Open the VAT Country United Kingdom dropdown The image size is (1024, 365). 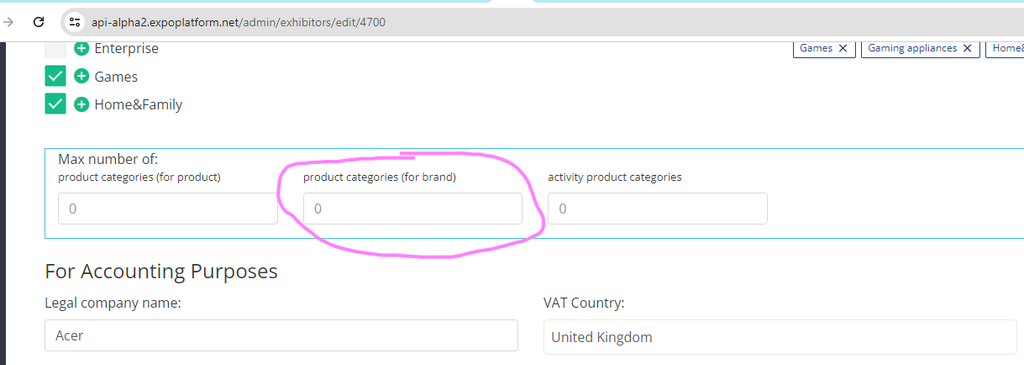tap(784, 337)
